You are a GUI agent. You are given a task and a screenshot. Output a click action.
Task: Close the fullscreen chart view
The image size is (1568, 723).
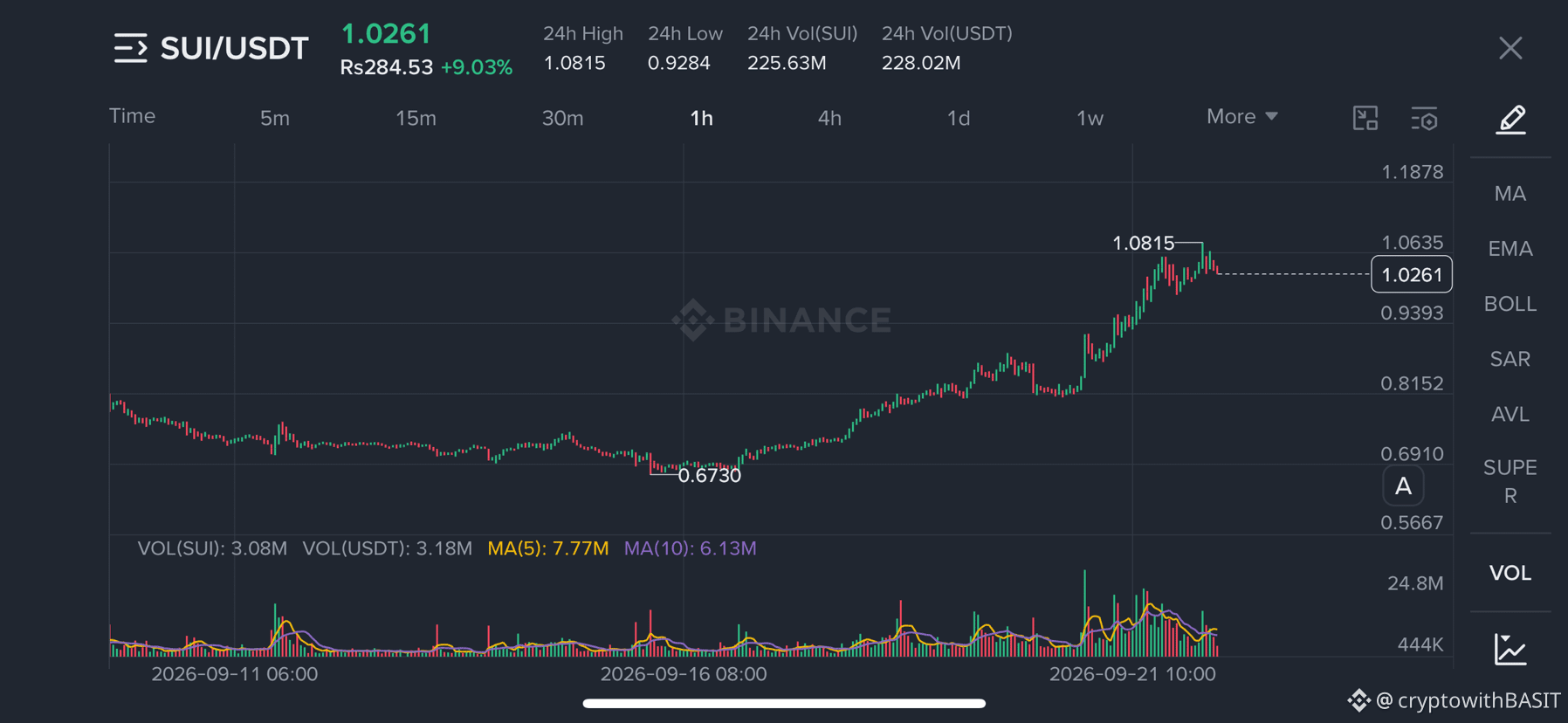pyautogui.click(x=1510, y=48)
